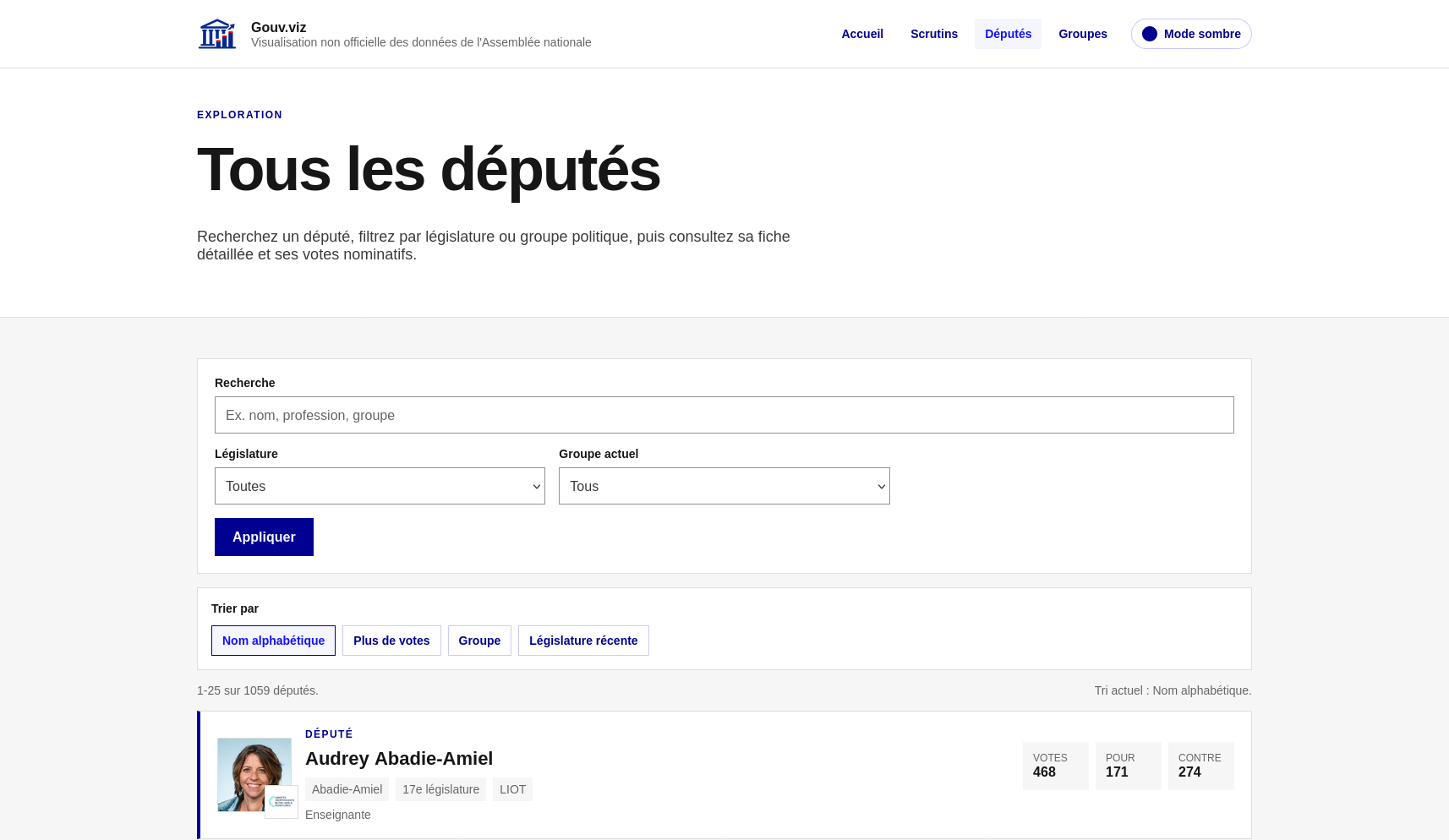This screenshot has height=840, width=1449.
Task: Sort by Nom alphabétique
Action: click(x=273, y=641)
